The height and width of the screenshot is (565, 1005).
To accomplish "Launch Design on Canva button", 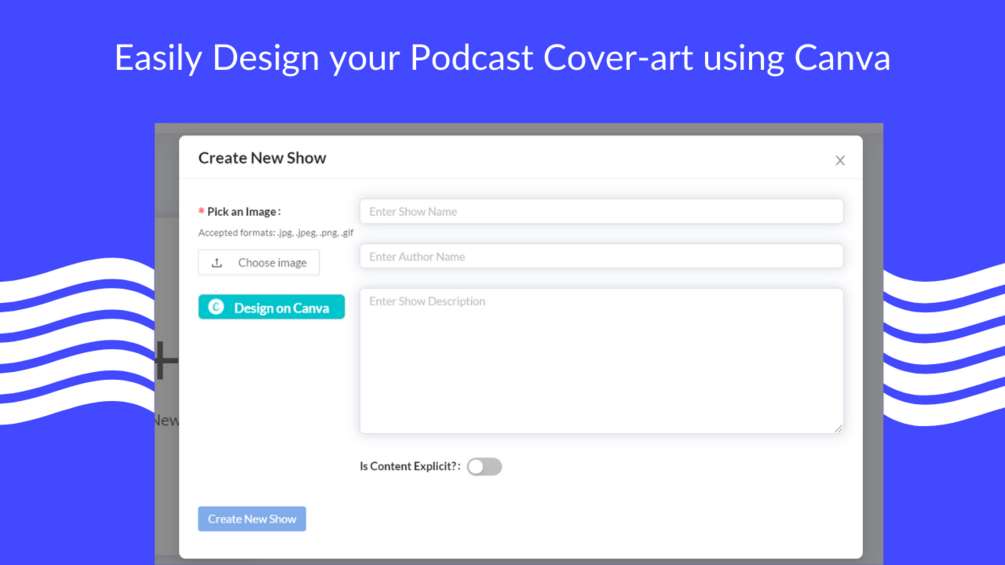I will tap(271, 307).
